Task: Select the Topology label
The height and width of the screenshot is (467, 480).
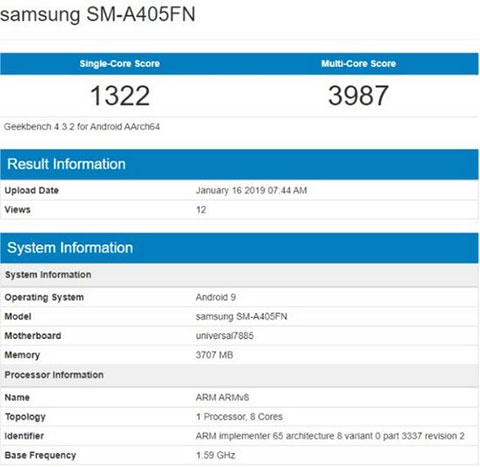Action: pyautogui.click(x=25, y=417)
